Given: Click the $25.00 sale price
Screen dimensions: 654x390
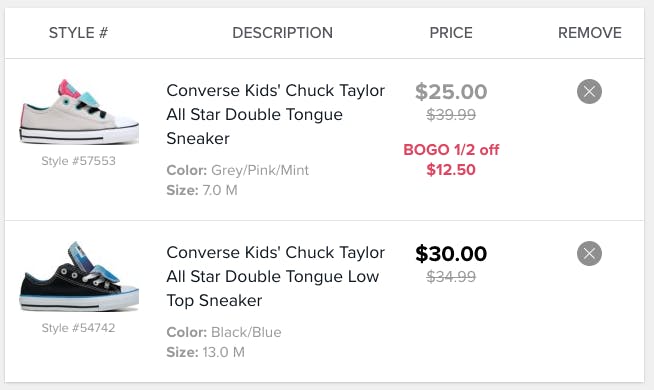Looking at the screenshot, I should click(x=451, y=92).
